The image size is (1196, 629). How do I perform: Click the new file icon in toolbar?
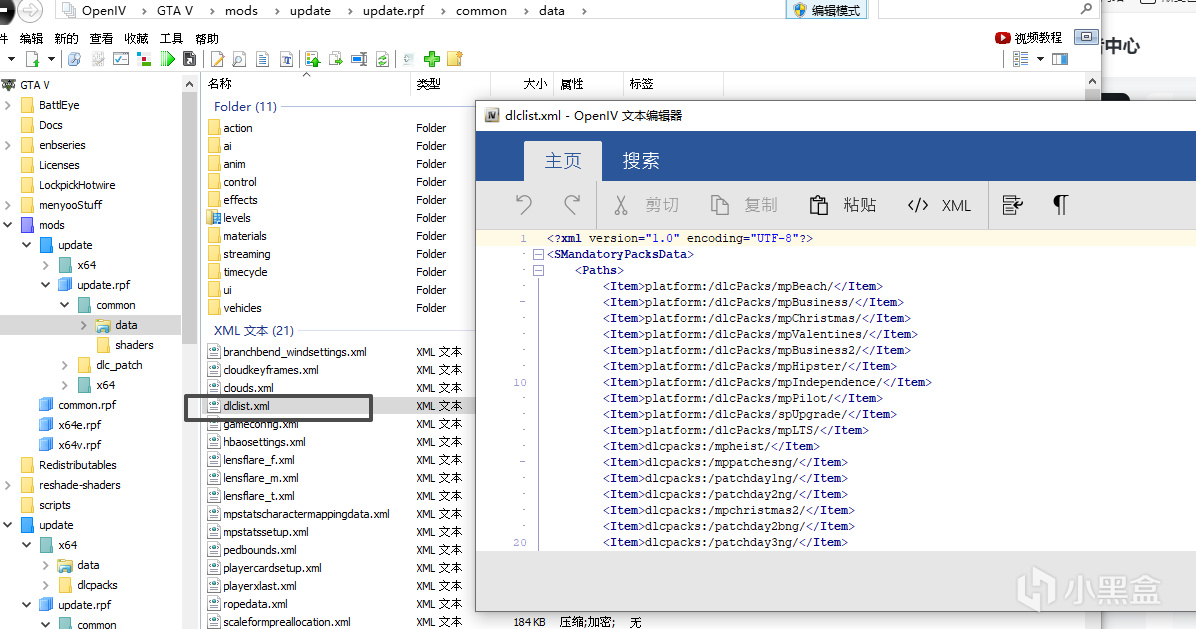pos(32,59)
